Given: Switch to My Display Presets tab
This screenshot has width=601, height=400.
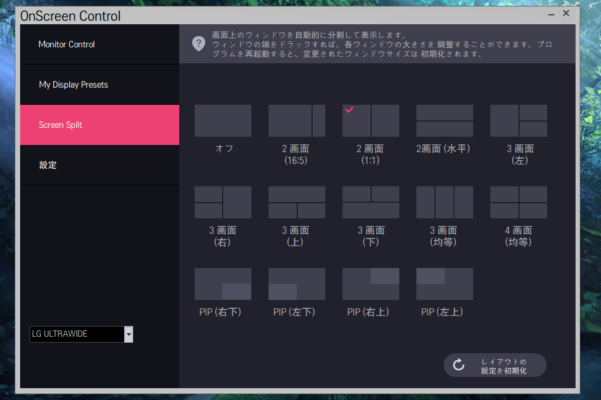Looking at the screenshot, I should (99, 85).
